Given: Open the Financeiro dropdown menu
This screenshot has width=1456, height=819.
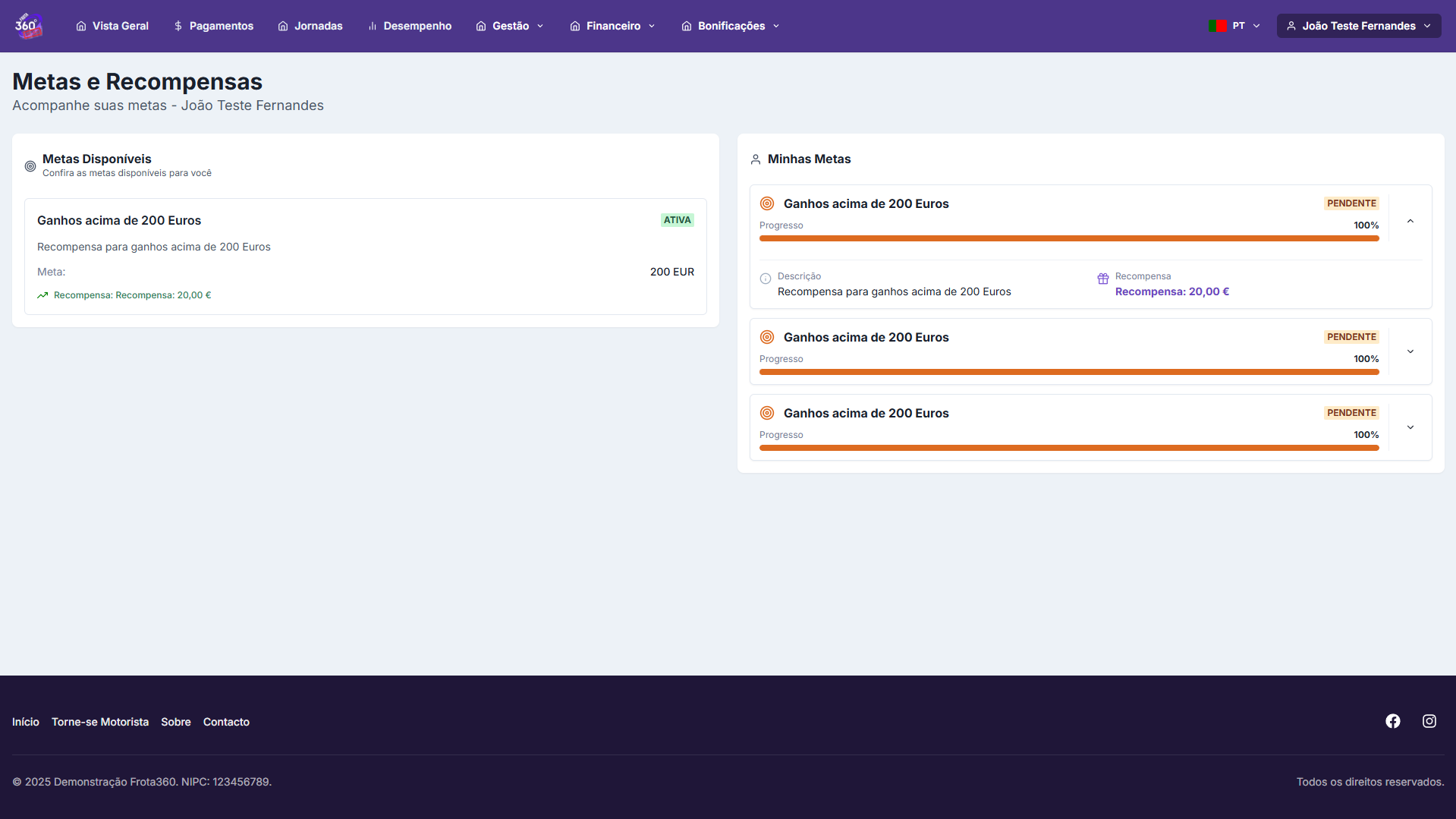Looking at the screenshot, I should point(612,26).
